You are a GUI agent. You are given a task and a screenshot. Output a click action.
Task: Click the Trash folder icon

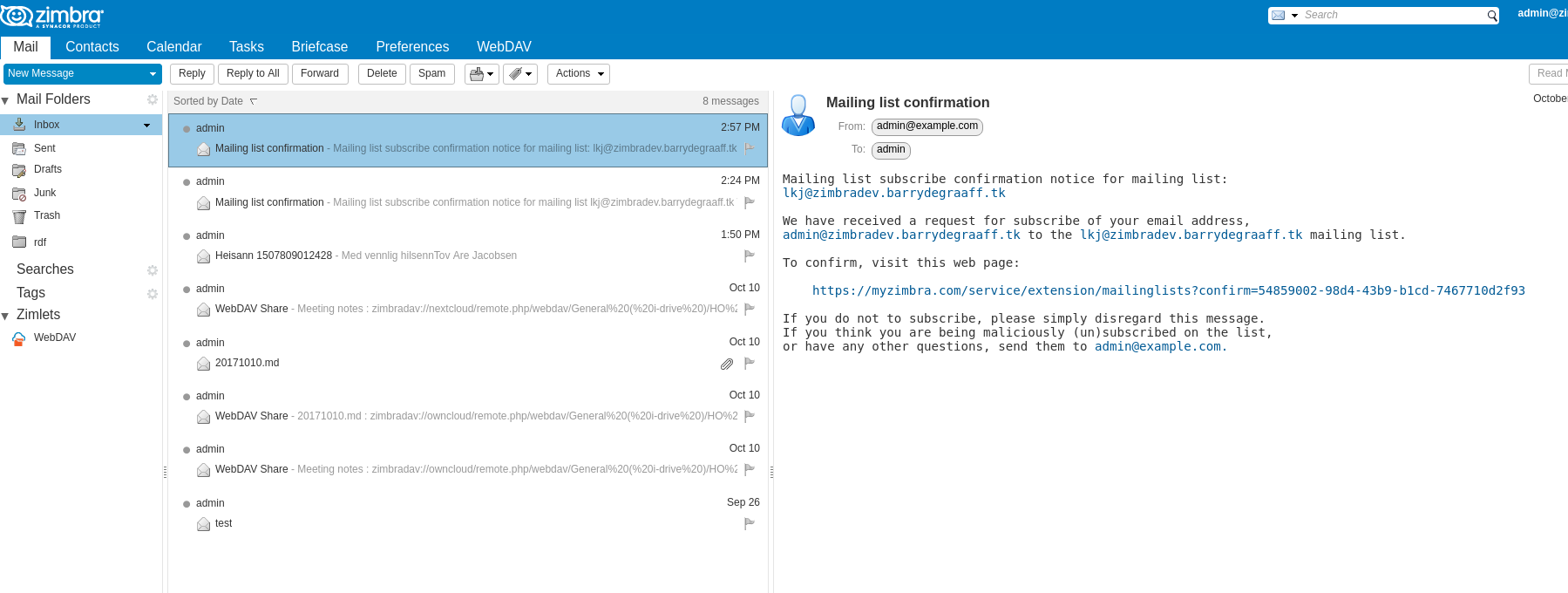pos(19,216)
